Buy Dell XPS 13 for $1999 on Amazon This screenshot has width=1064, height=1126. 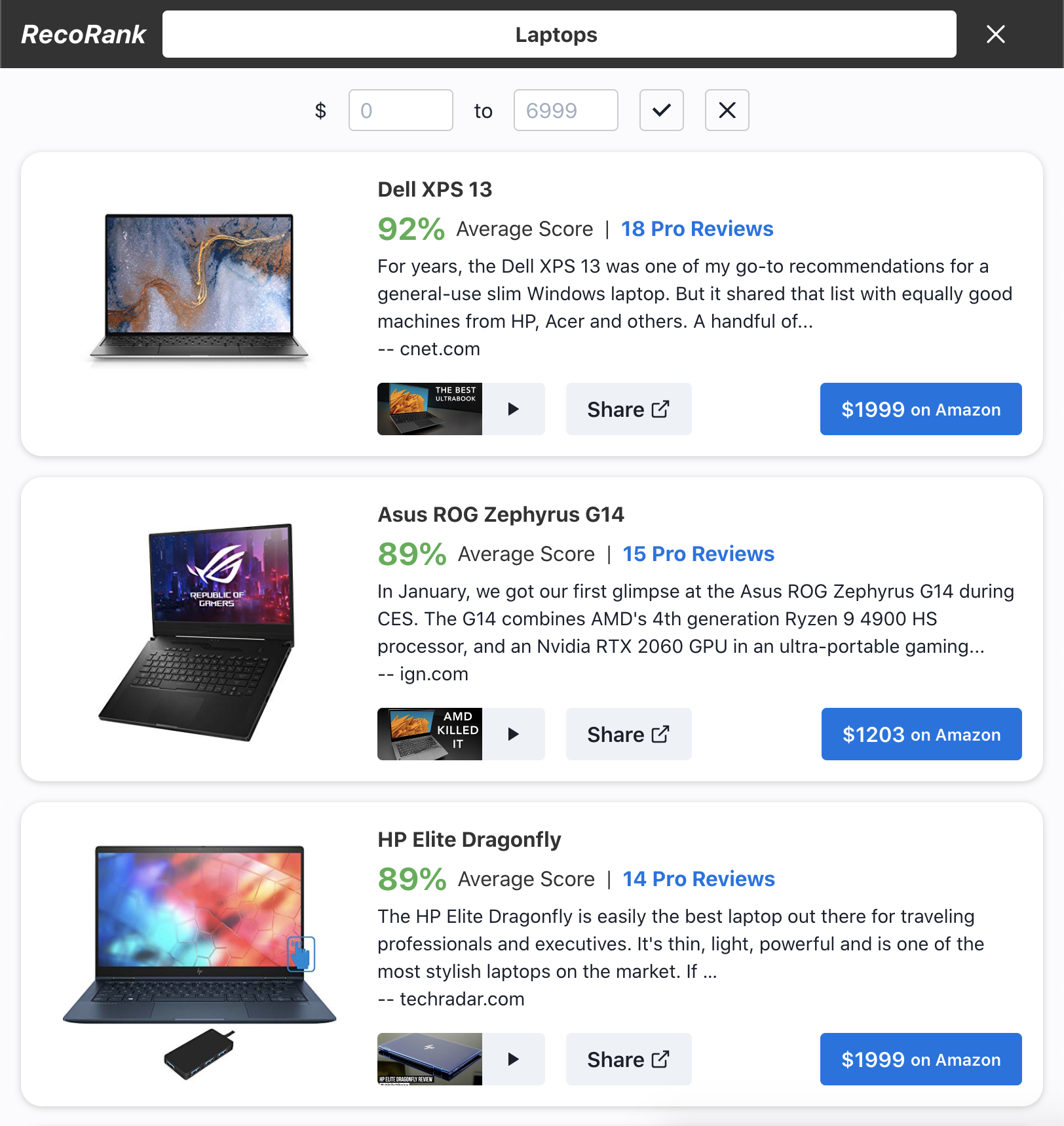pos(921,409)
